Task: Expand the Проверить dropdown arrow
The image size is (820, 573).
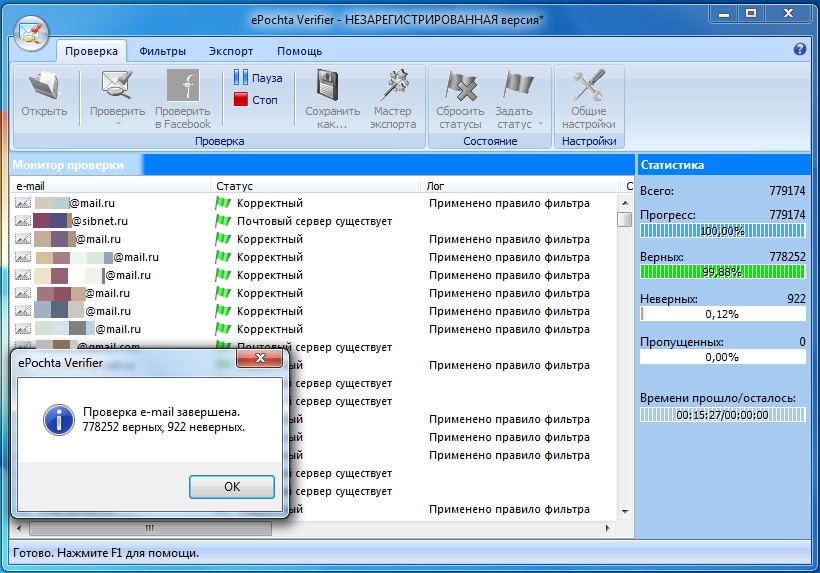Action: (x=117, y=125)
